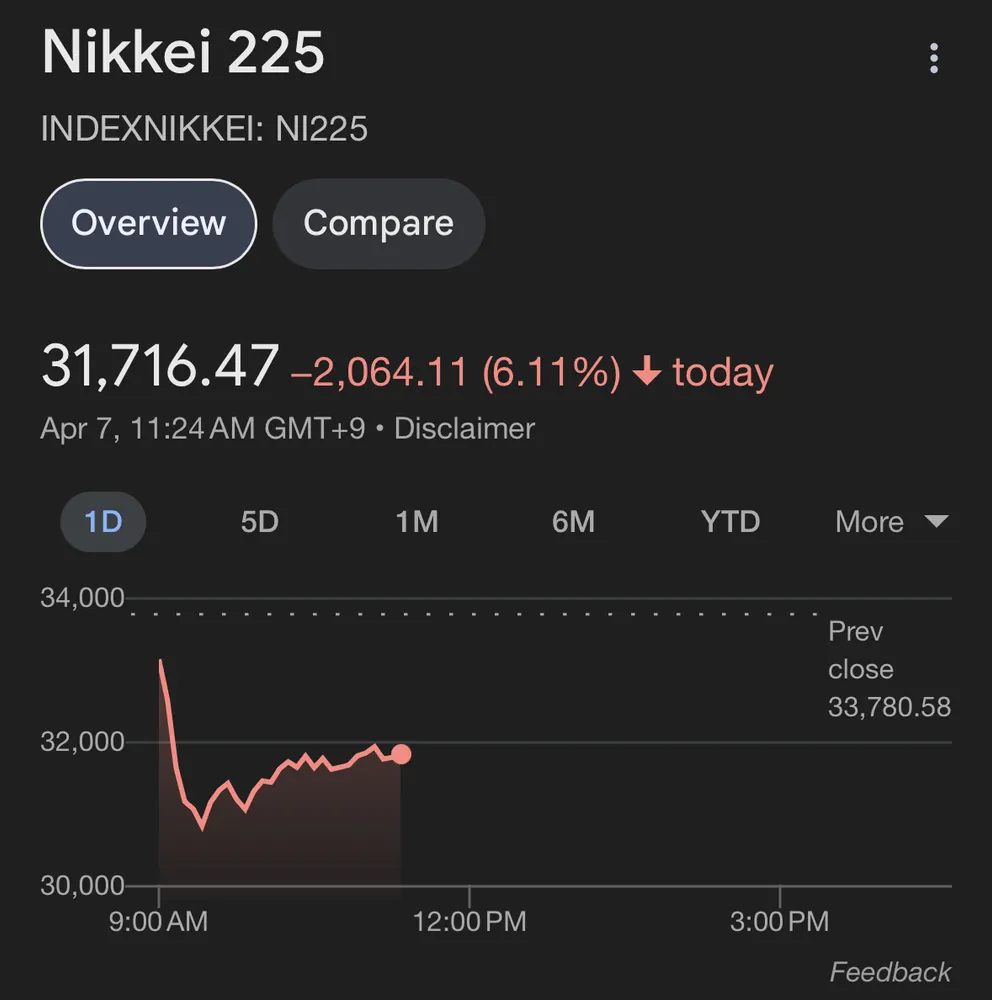Click the Prev close 33,780.58 label

tap(888, 670)
